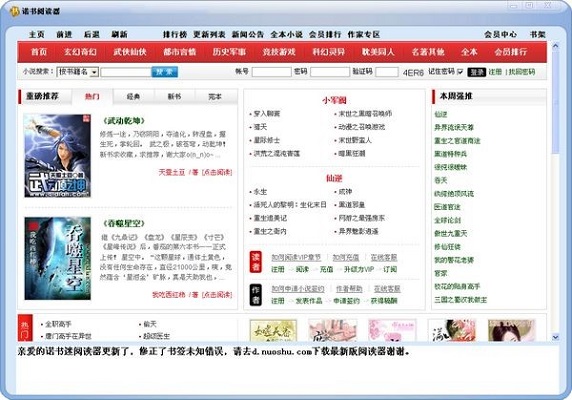This screenshot has height=400, width=572.
Task: Open the 书架 bookshelf
Action: point(538,34)
